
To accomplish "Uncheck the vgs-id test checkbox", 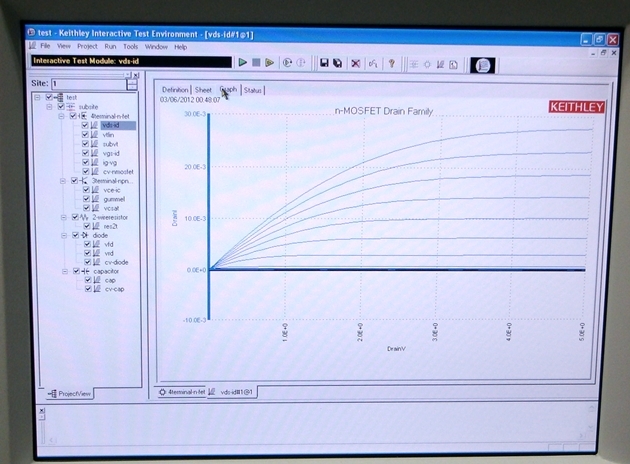I will point(85,153).
